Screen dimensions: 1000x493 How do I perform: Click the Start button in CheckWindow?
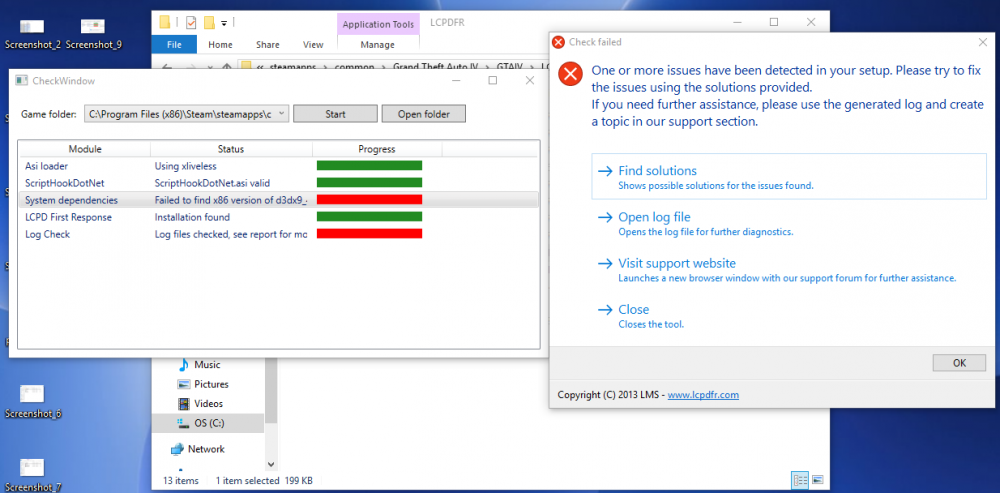pos(335,114)
